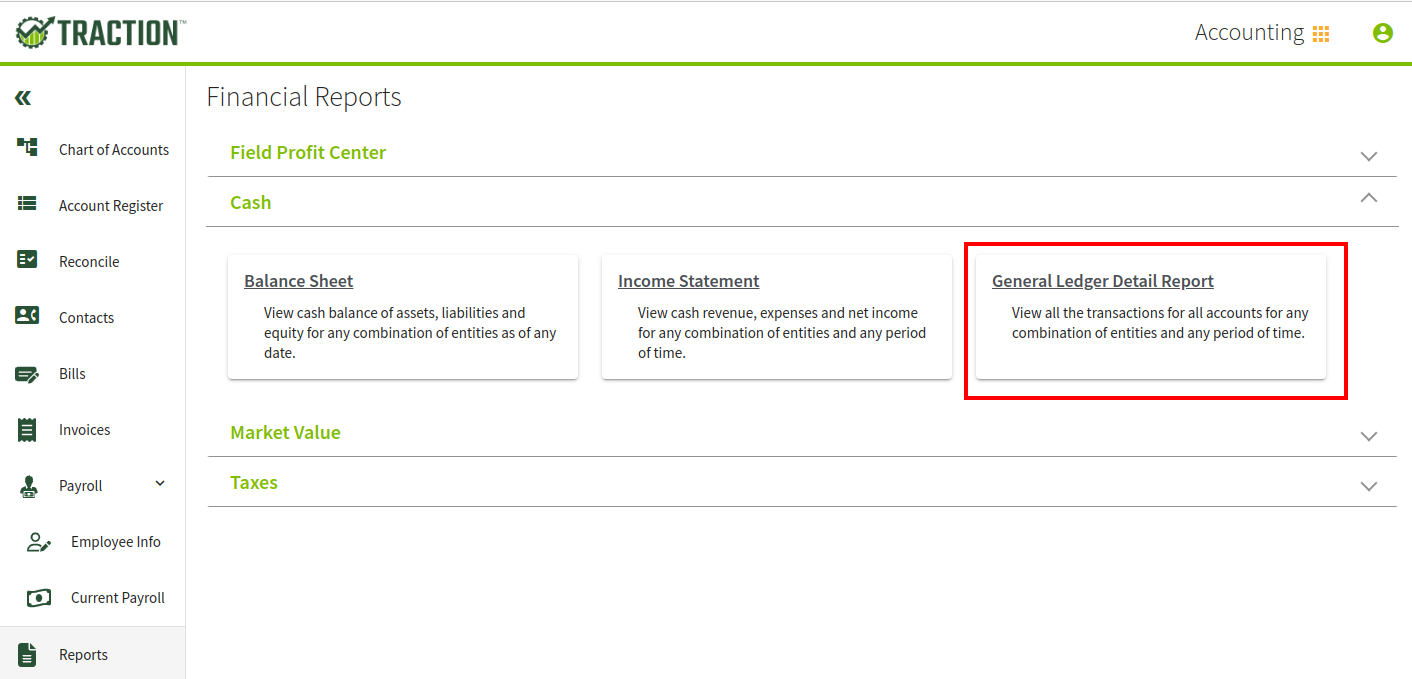Expand the Taxes section chevron

pyautogui.click(x=1369, y=486)
